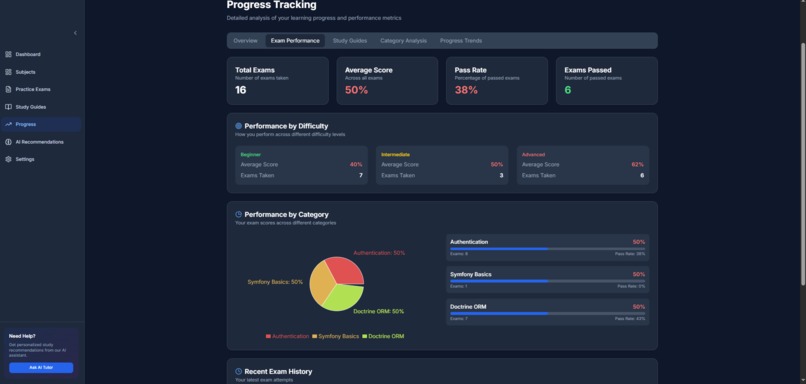Viewport: 806px width, 384px height.
Task: Click the 'Doctrine ORM: 50%' pie label
Action: point(378,312)
